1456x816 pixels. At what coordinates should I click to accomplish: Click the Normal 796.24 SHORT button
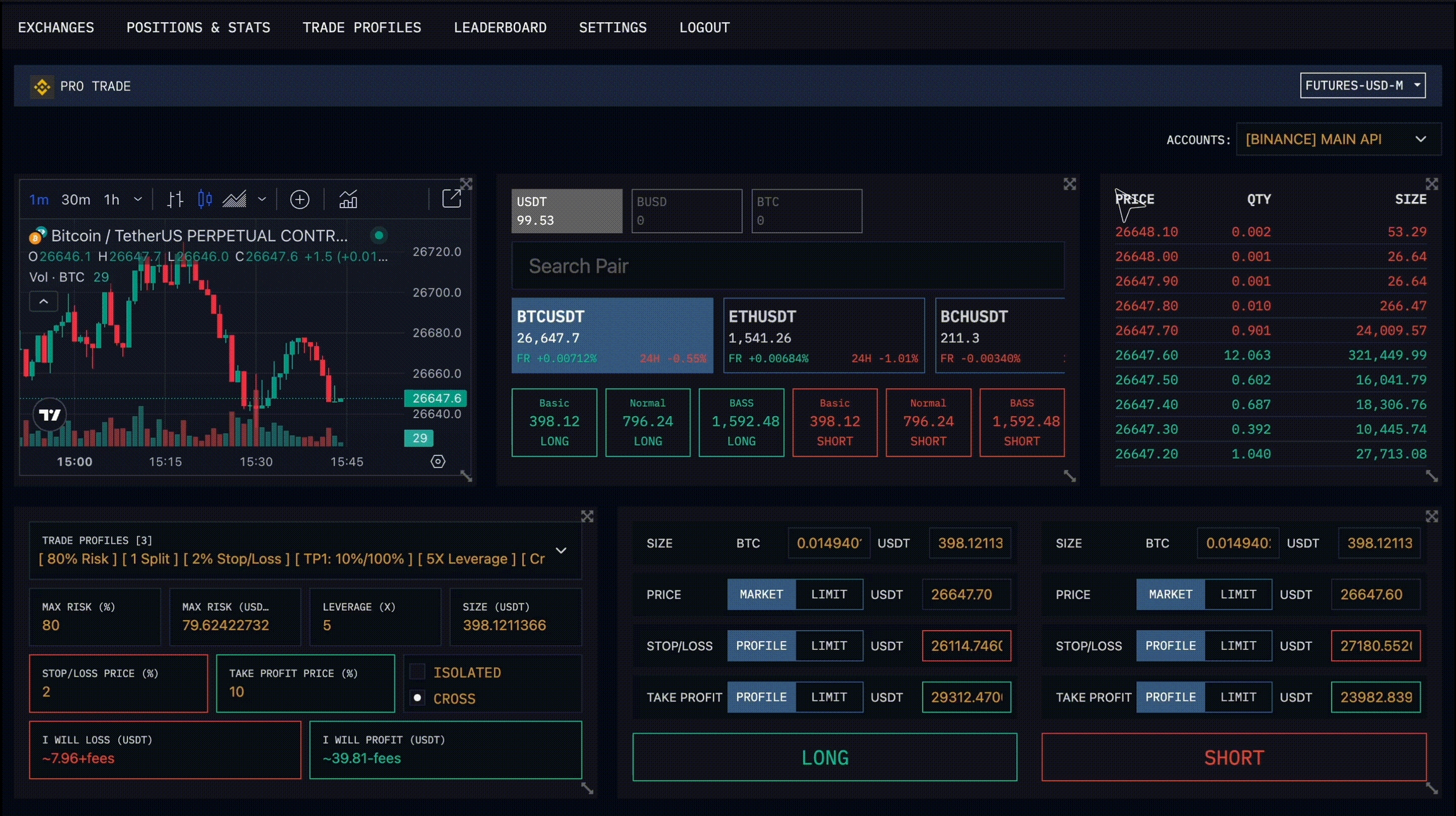[x=928, y=422]
